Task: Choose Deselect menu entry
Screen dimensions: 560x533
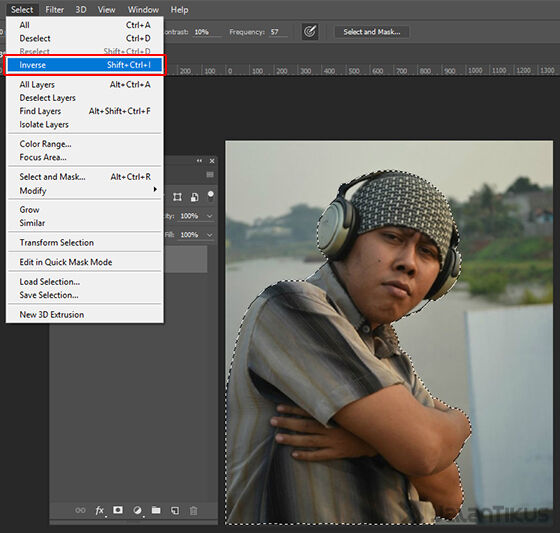Action: pyautogui.click(x=85, y=38)
